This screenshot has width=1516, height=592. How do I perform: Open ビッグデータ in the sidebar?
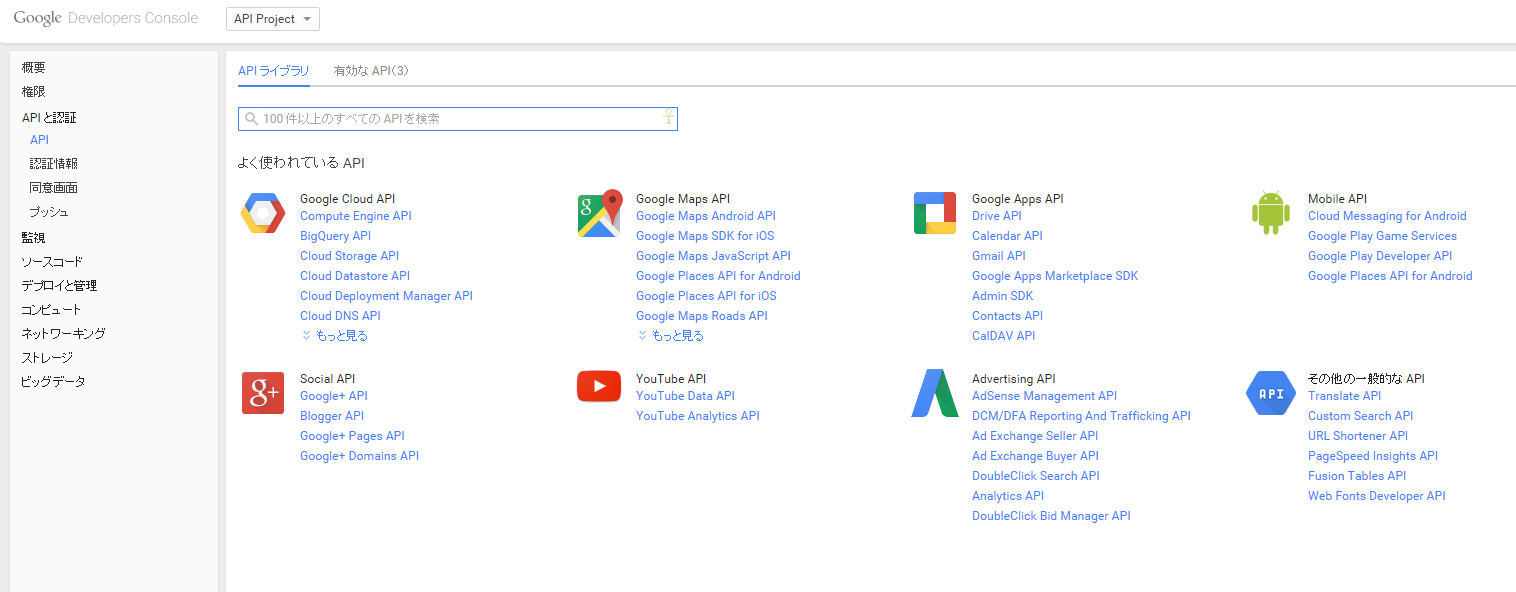54,382
